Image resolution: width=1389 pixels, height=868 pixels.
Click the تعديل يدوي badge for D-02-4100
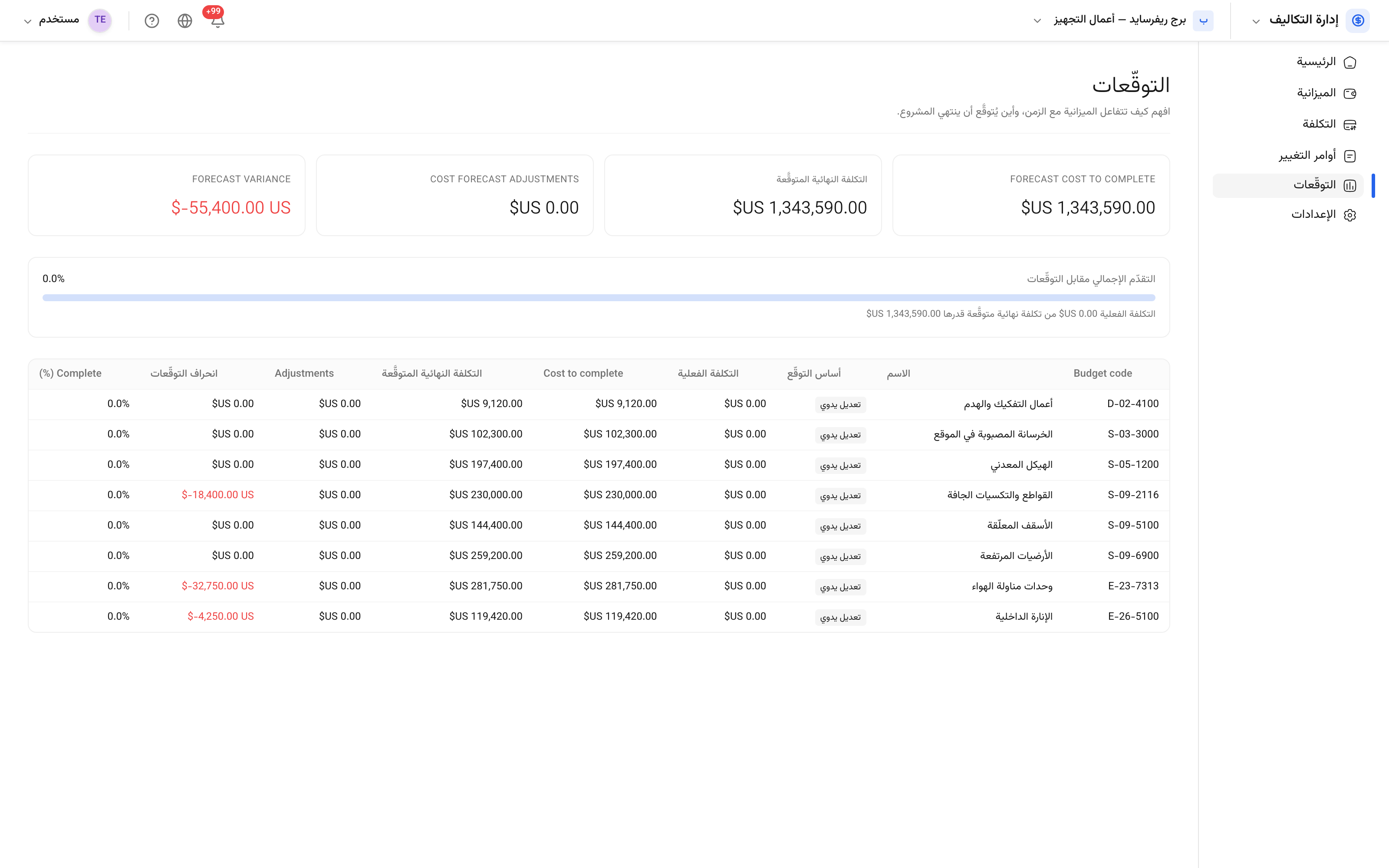(840, 404)
